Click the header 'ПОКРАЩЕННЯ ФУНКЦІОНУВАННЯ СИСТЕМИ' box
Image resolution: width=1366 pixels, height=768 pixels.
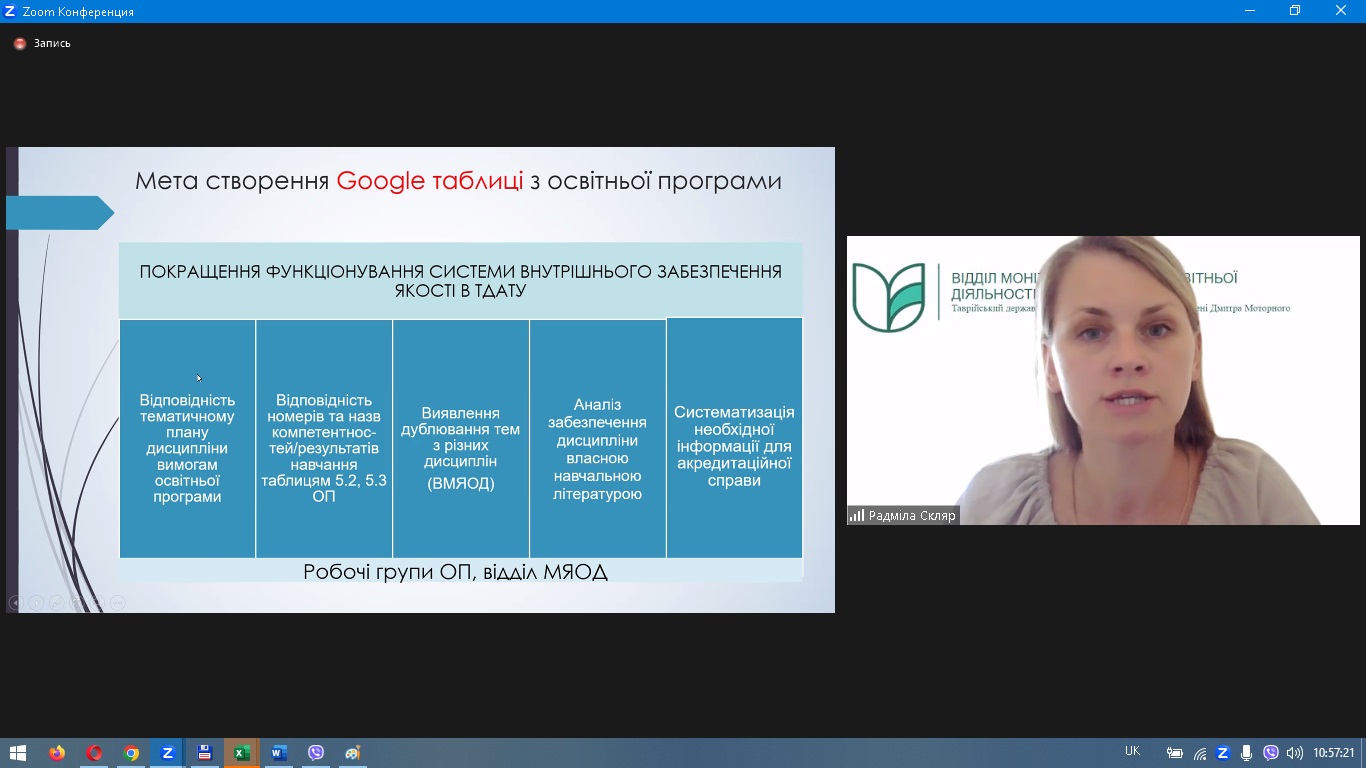point(460,280)
